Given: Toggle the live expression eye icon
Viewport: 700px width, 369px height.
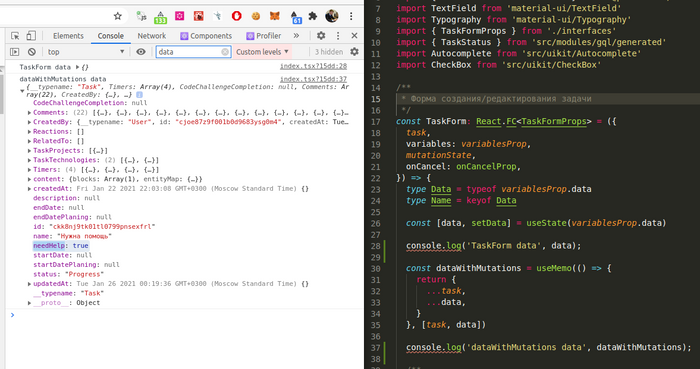Looking at the screenshot, I should [141, 52].
